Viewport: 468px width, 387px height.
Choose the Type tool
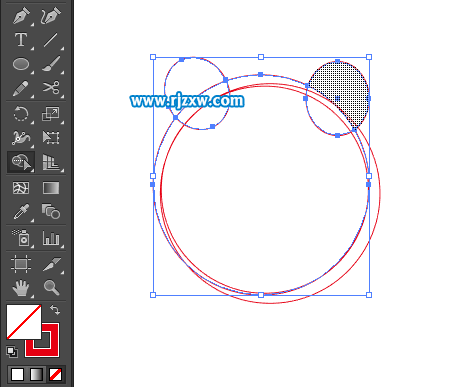coord(21,40)
